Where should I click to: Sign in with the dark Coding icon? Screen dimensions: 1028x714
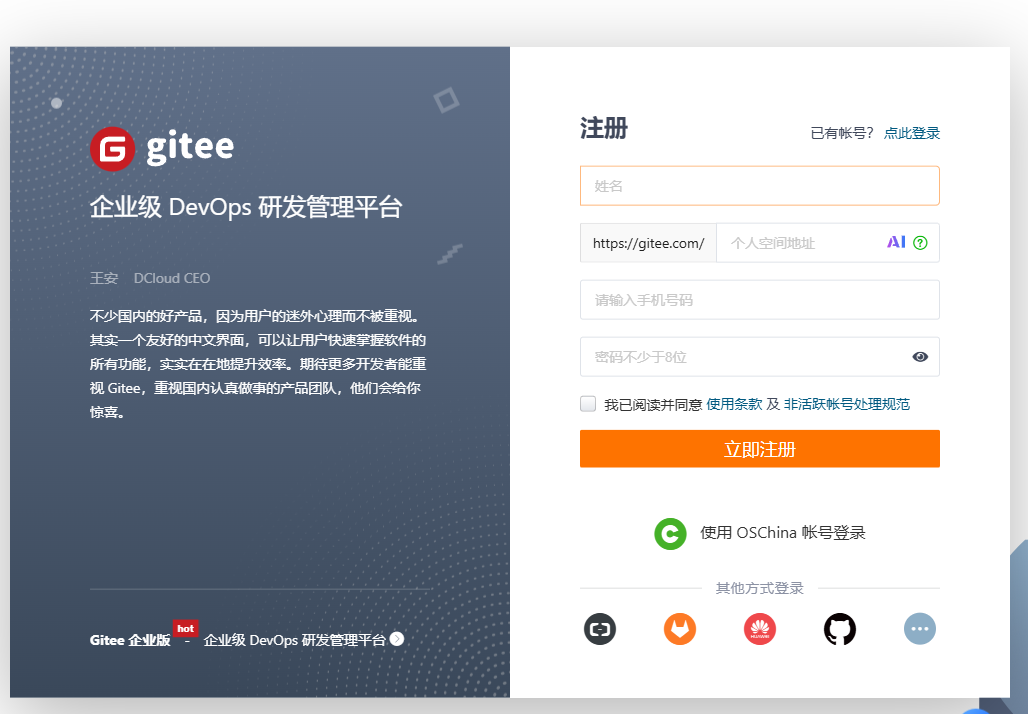[x=600, y=629]
